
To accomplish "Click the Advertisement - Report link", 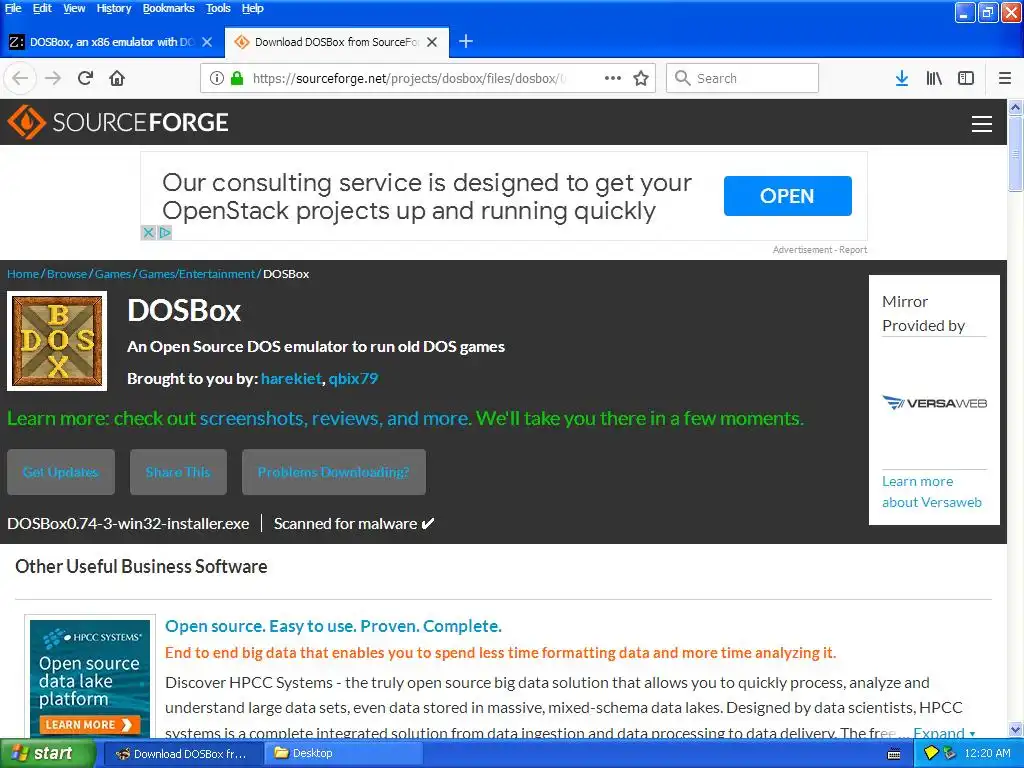I will (820, 249).
